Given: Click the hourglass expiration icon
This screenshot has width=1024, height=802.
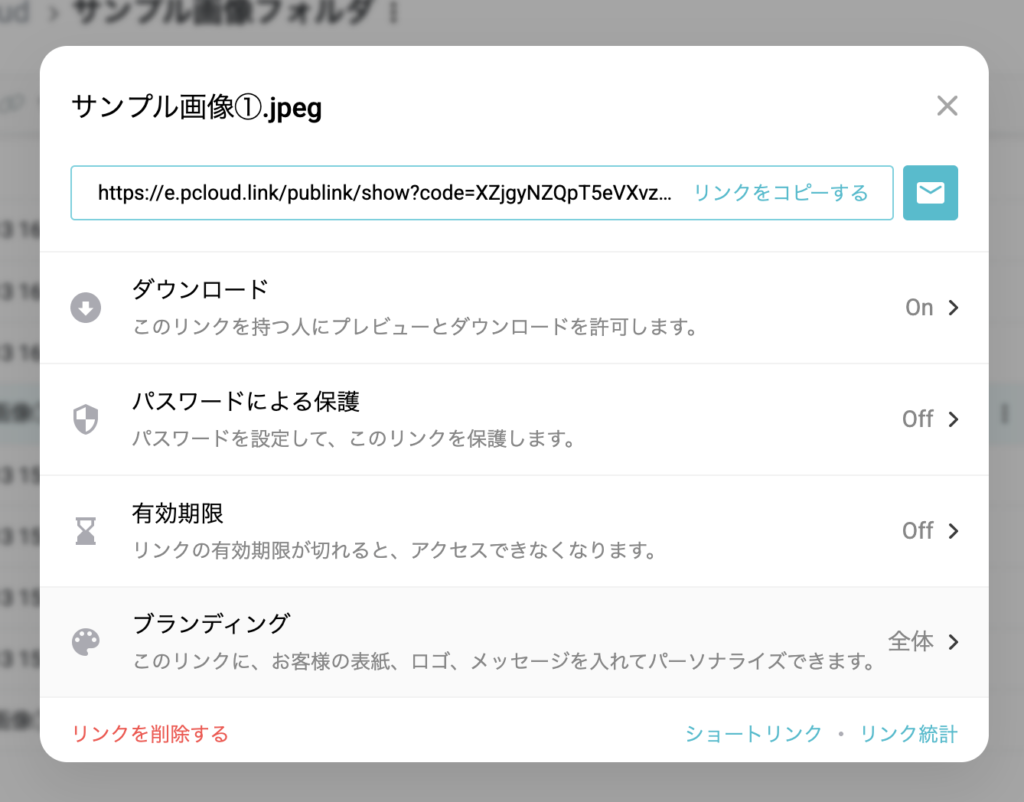Looking at the screenshot, I should click(x=85, y=531).
